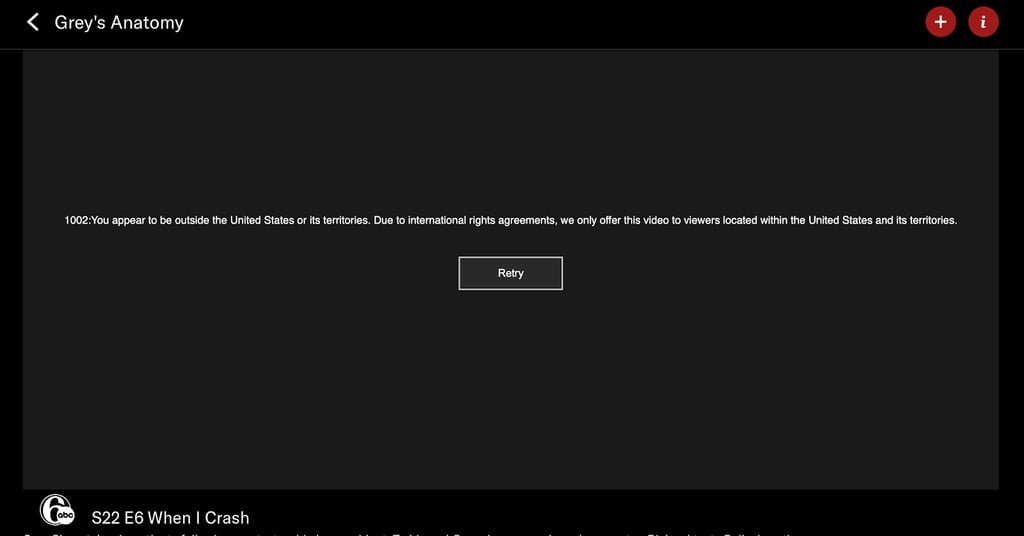This screenshot has width=1024, height=536.
Task: Add Grey's Anatomy with the plus icon
Action: tap(940, 22)
